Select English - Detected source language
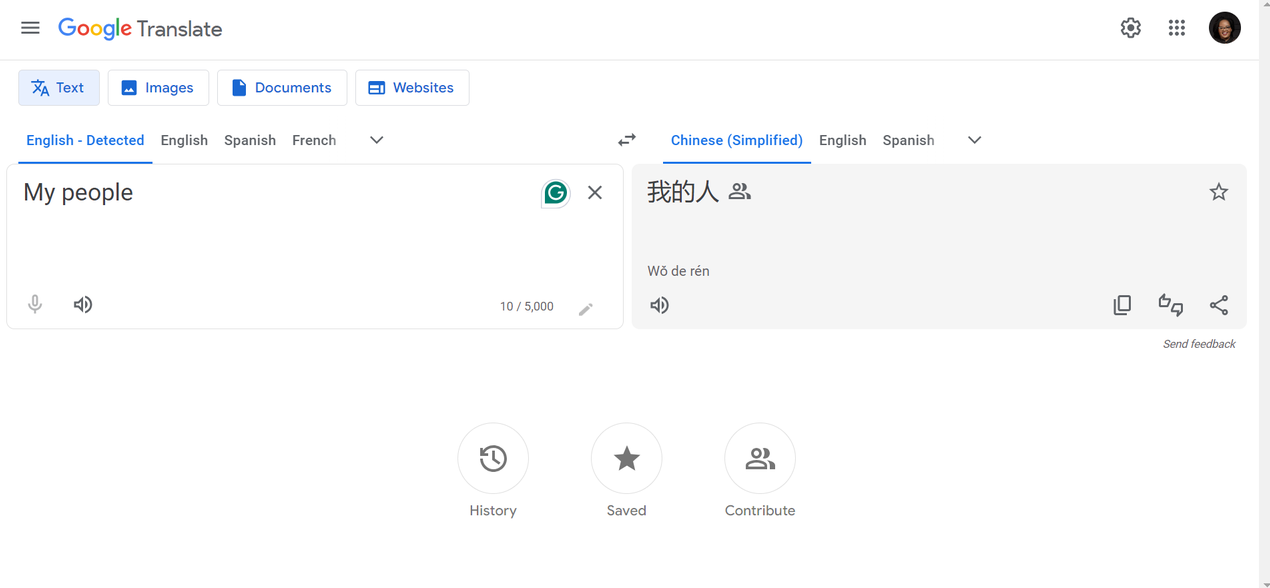The height and width of the screenshot is (588, 1270). click(85, 141)
